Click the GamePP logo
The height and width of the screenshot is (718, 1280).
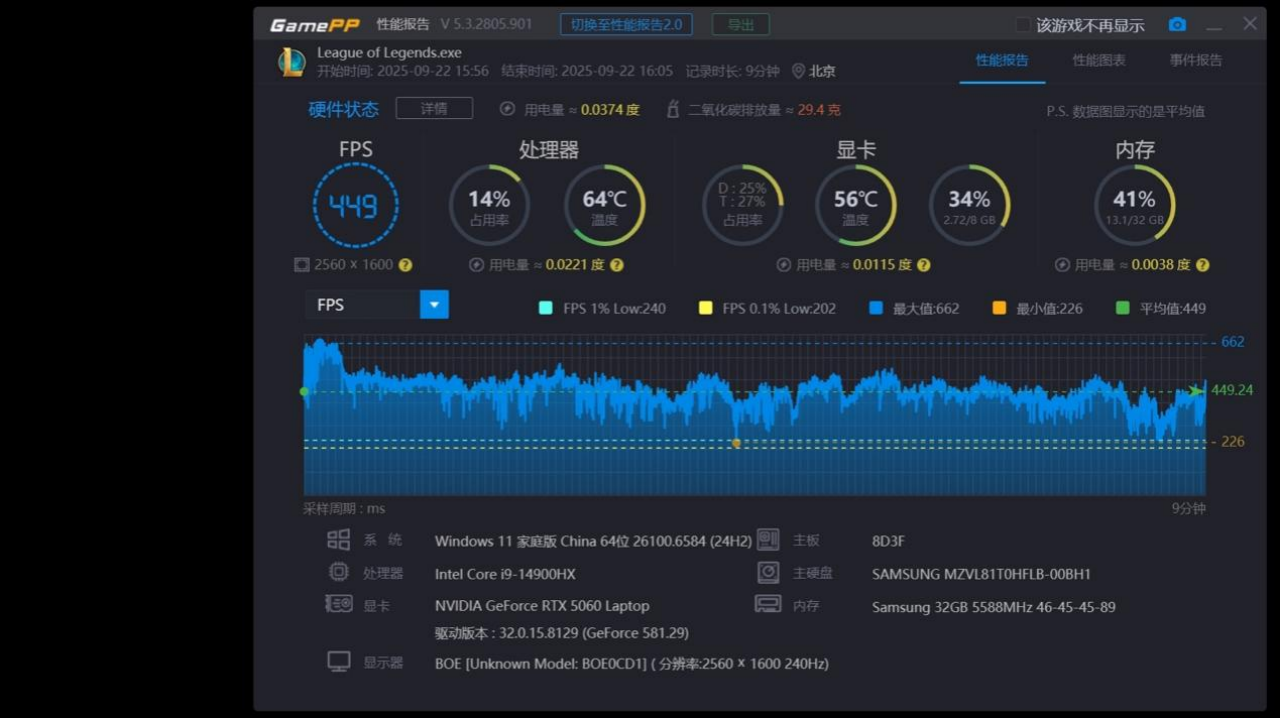coord(314,25)
